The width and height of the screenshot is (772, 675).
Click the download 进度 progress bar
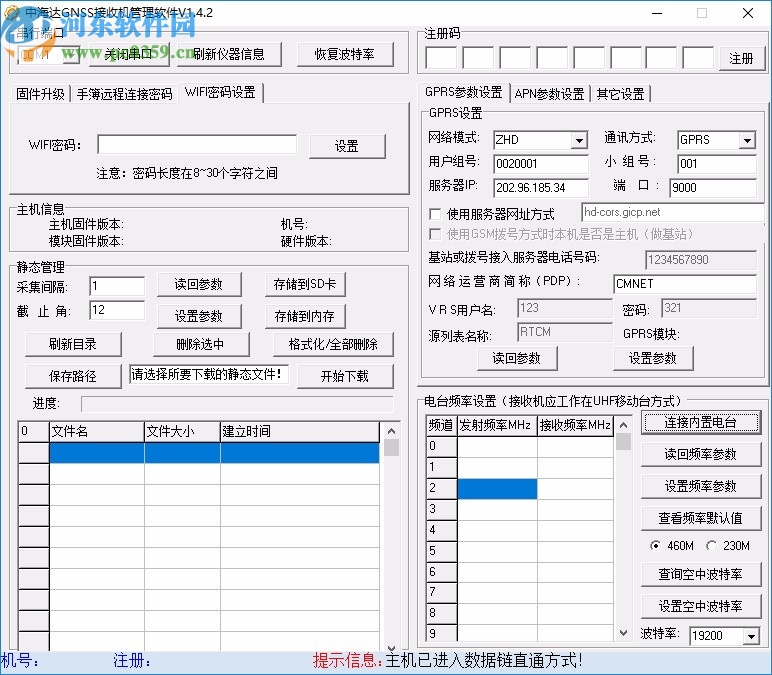[x=237, y=404]
